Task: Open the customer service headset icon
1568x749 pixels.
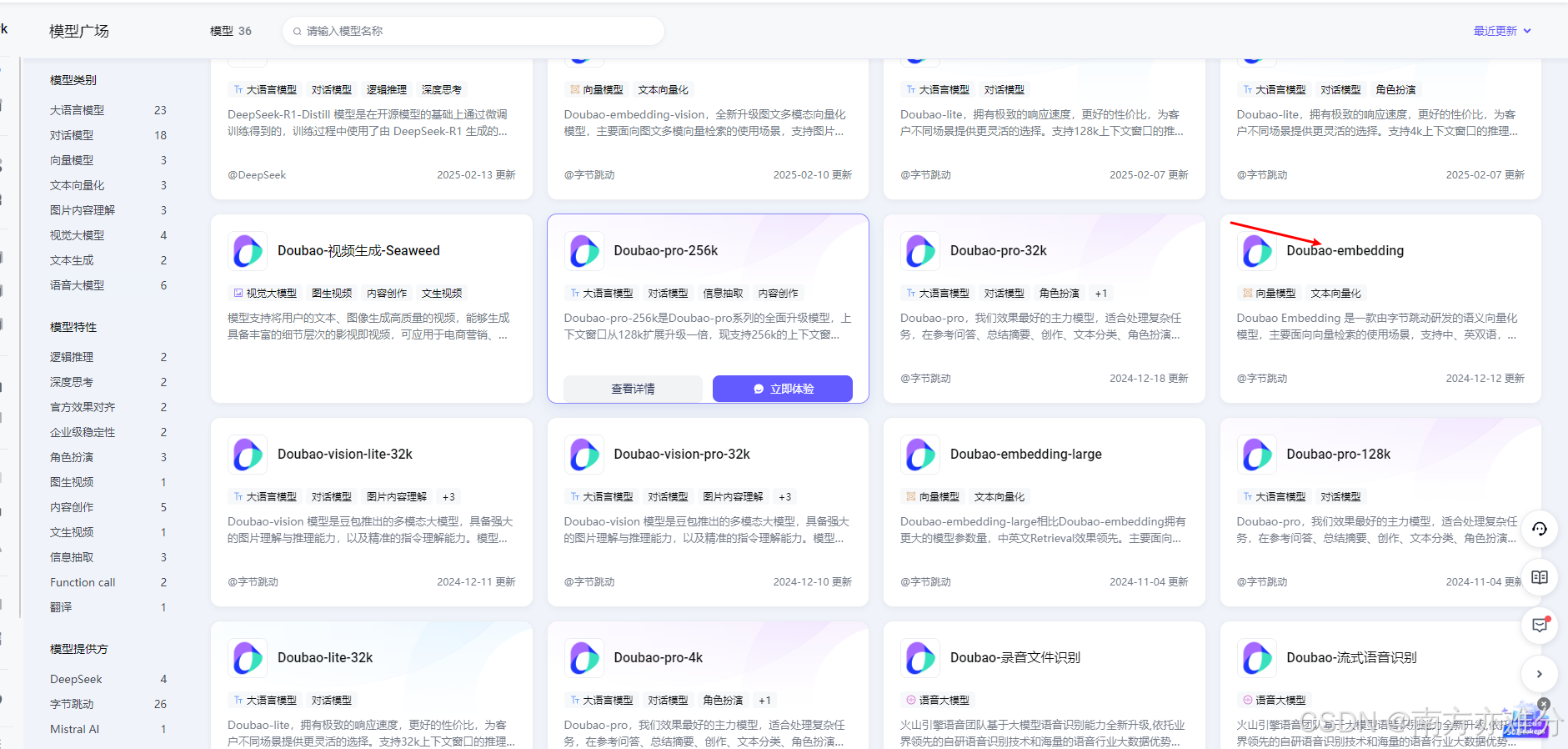Action: pyautogui.click(x=1540, y=529)
